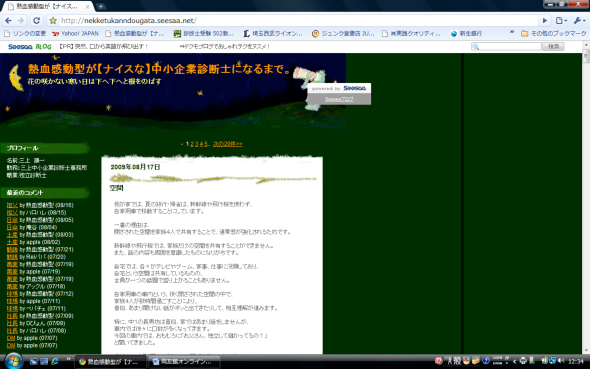Image resolution: width=590 pixels, height=369 pixels.
Task: Open comment link by apple (07/11)
Action: pos(12,301)
